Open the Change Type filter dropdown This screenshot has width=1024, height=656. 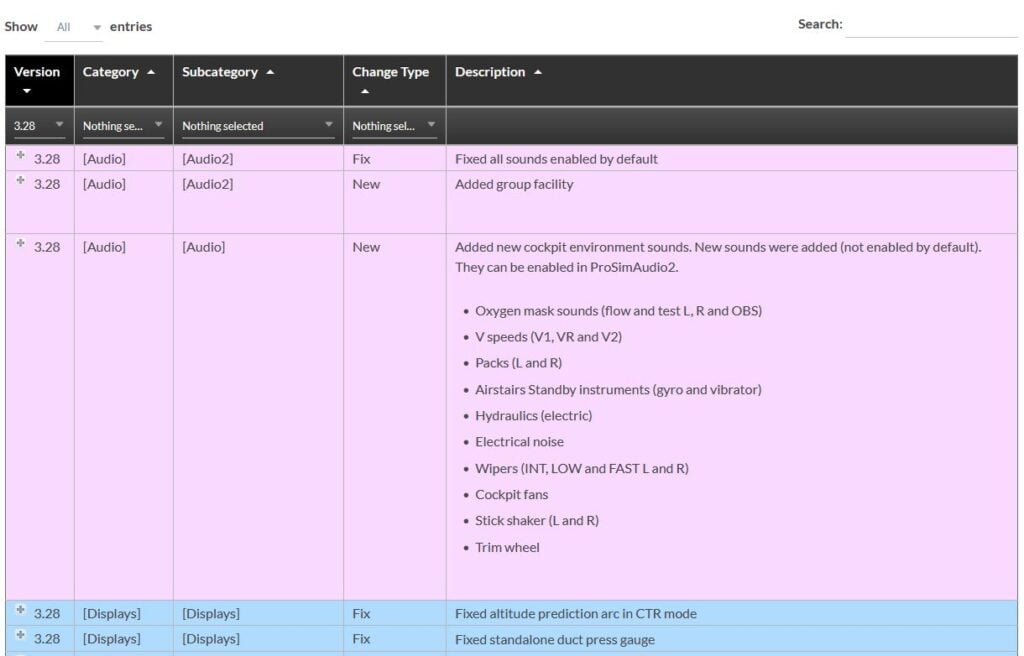coord(394,125)
